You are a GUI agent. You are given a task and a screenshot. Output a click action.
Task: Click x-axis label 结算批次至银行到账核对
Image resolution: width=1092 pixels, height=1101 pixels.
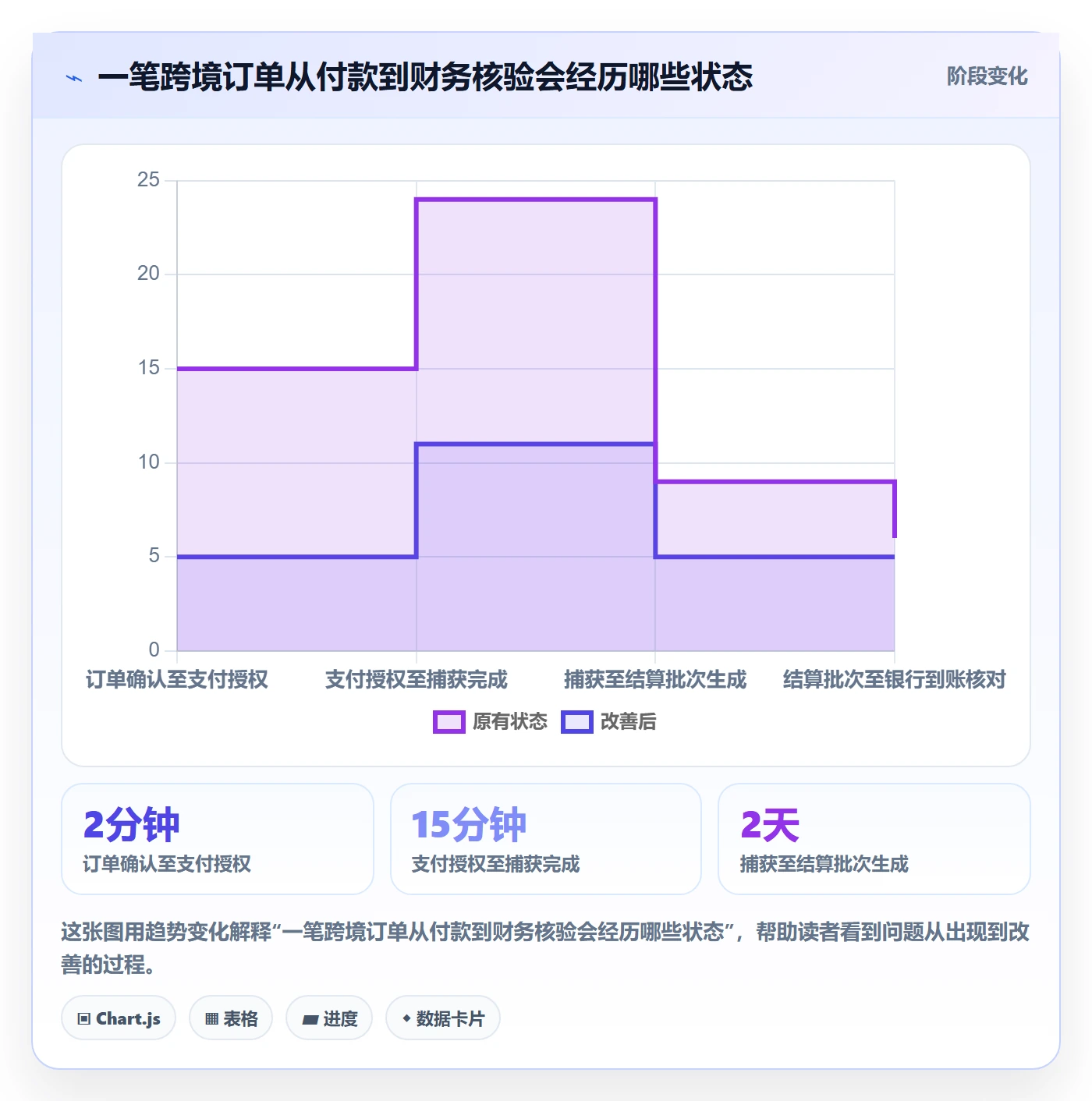pyautogui.click(x=895, y=679)
